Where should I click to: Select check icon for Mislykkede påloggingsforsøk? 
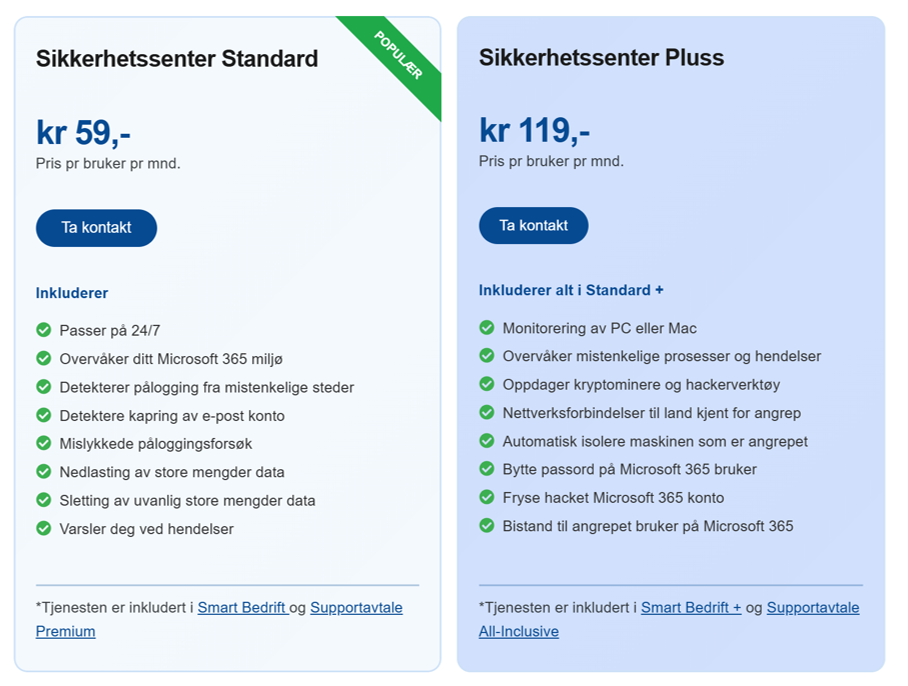[44, 443]
